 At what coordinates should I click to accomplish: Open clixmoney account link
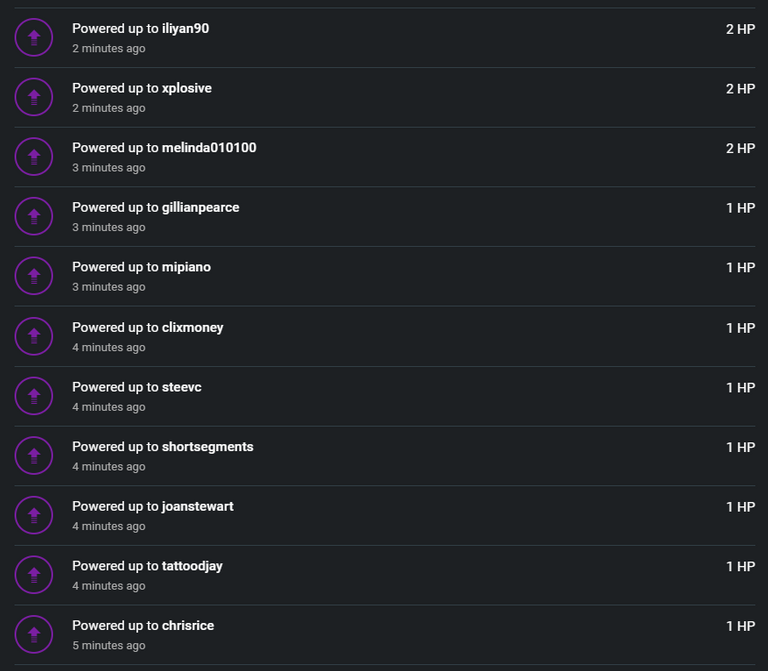(192, 328)
